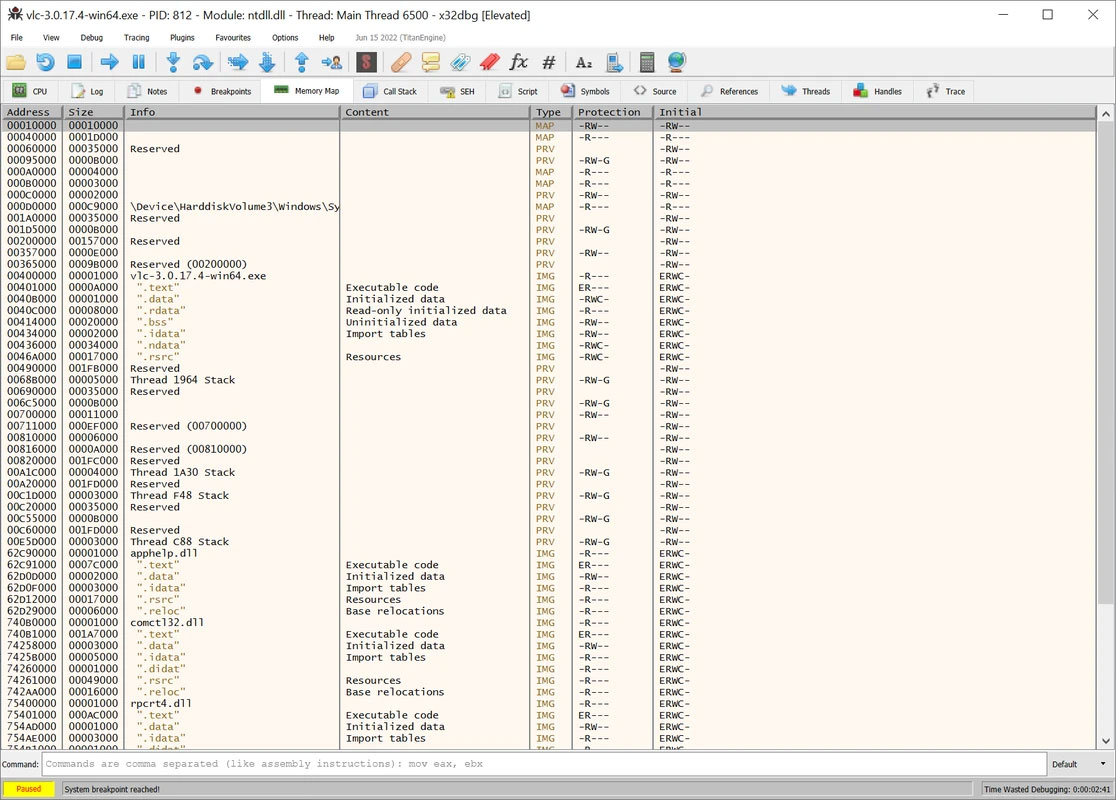Click the memory map scrollbar down arrow
The width and height of the screenshot is (1116, 800).
pyautogui.click(x=1105, y=742)
